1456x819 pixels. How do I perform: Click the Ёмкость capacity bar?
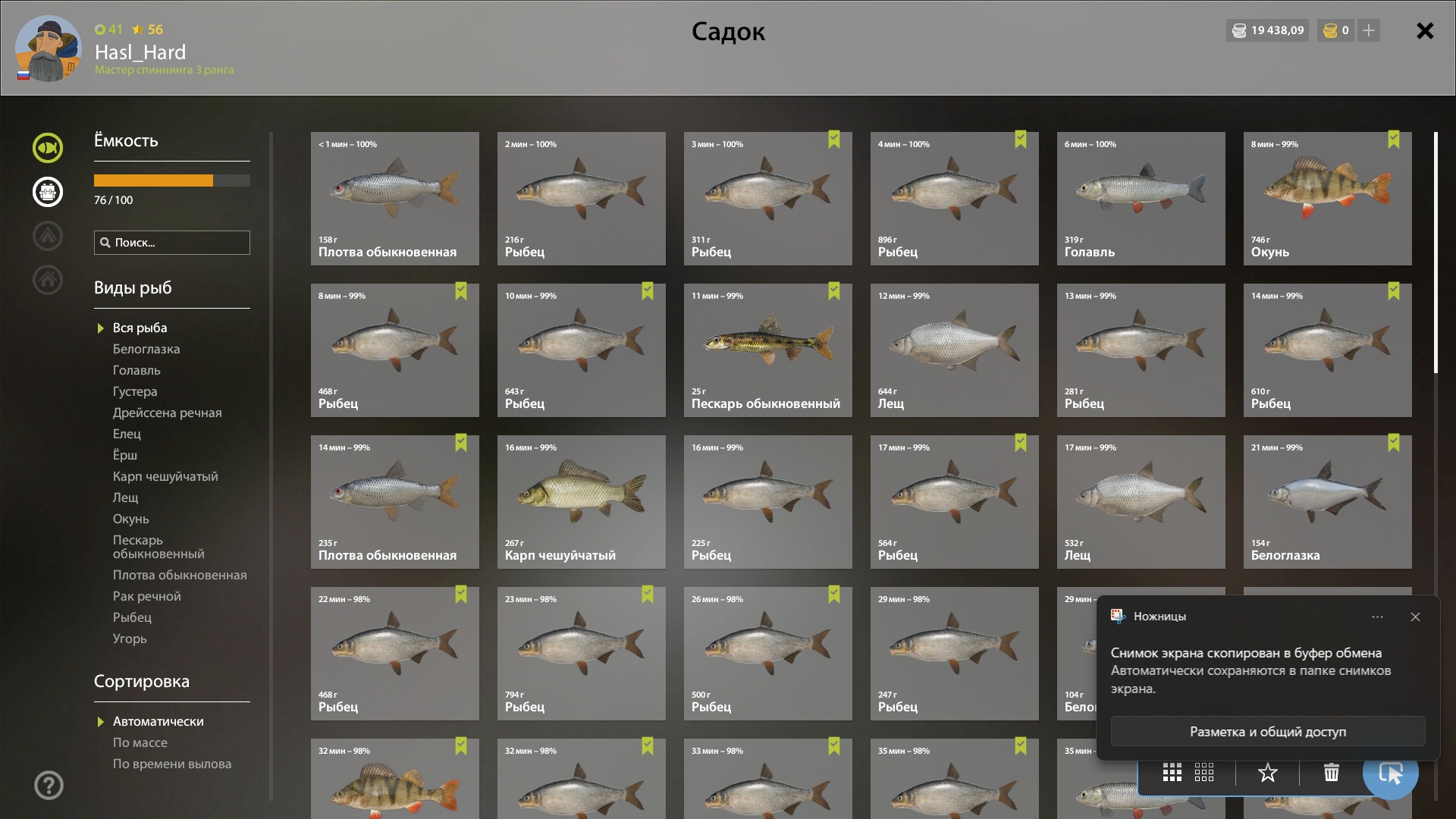pyautogui.click(x=172, y=180)
